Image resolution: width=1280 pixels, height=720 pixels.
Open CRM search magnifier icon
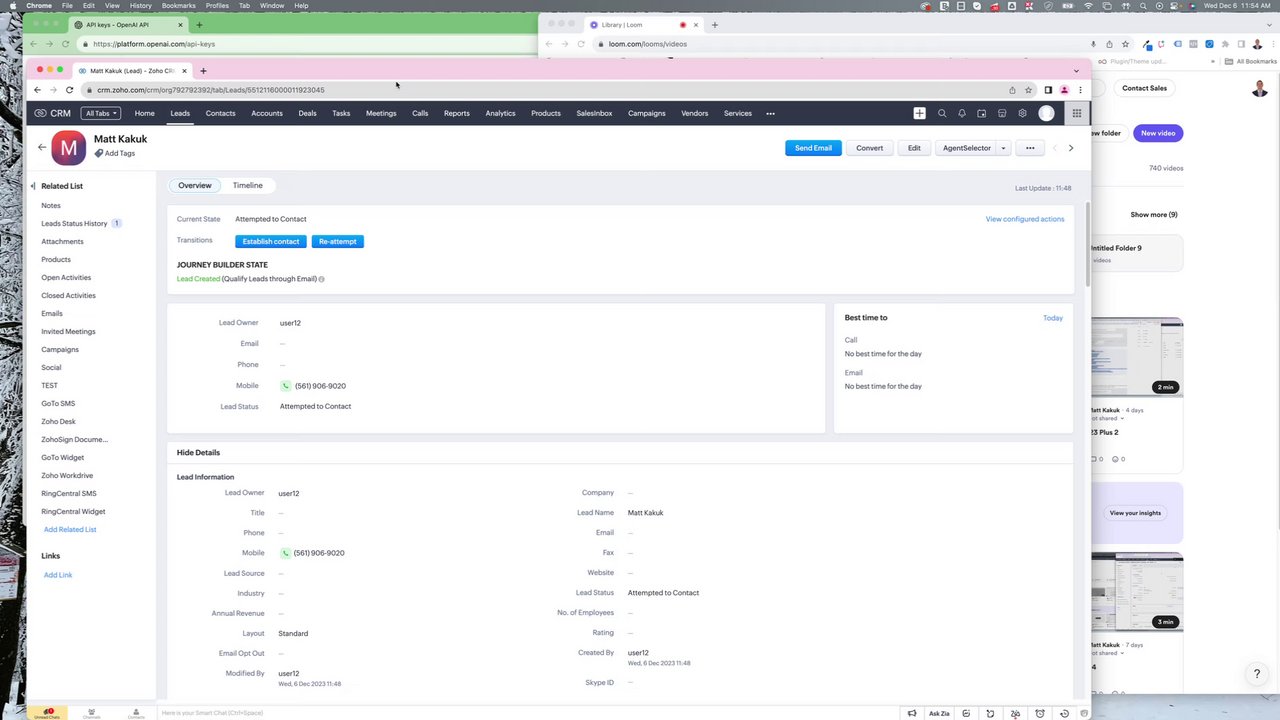point(941,113)
